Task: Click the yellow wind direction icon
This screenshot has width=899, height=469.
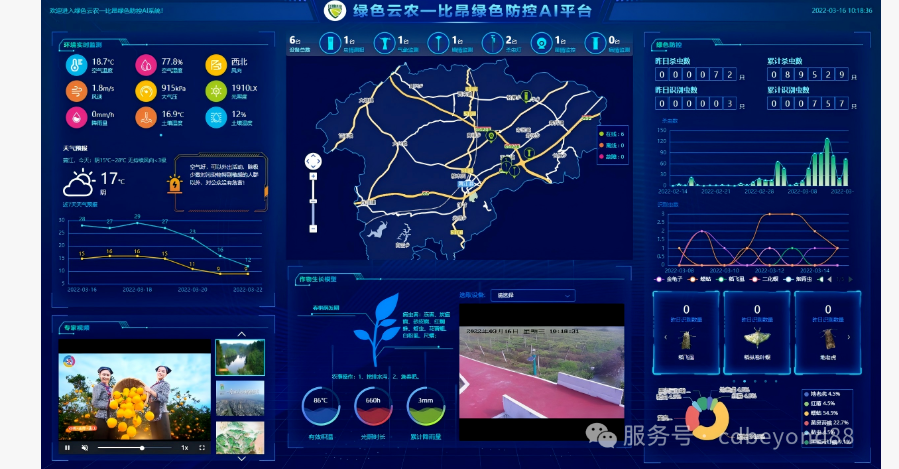Action: click(x=216, y=65)
